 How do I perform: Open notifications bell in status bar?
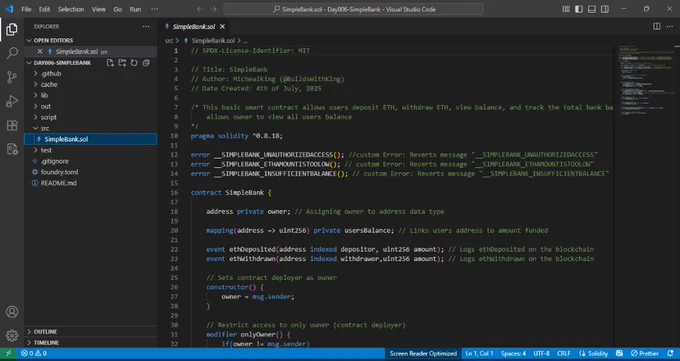670,354
